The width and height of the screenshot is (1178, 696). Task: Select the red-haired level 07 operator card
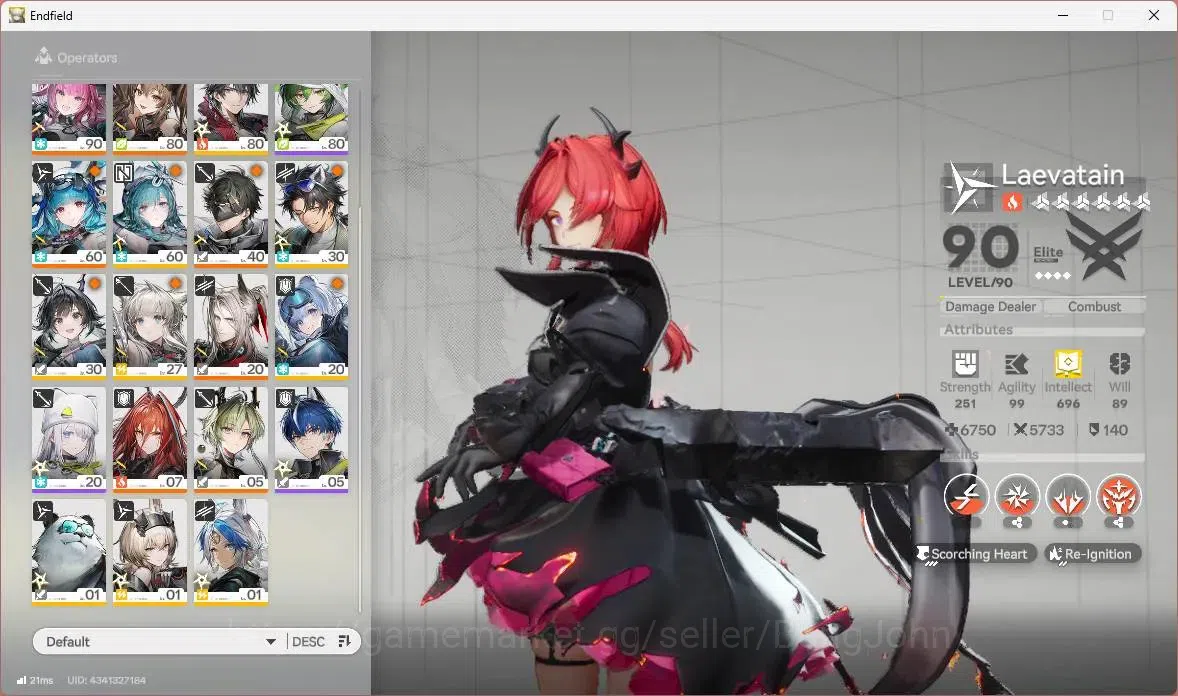click(150, 440)
